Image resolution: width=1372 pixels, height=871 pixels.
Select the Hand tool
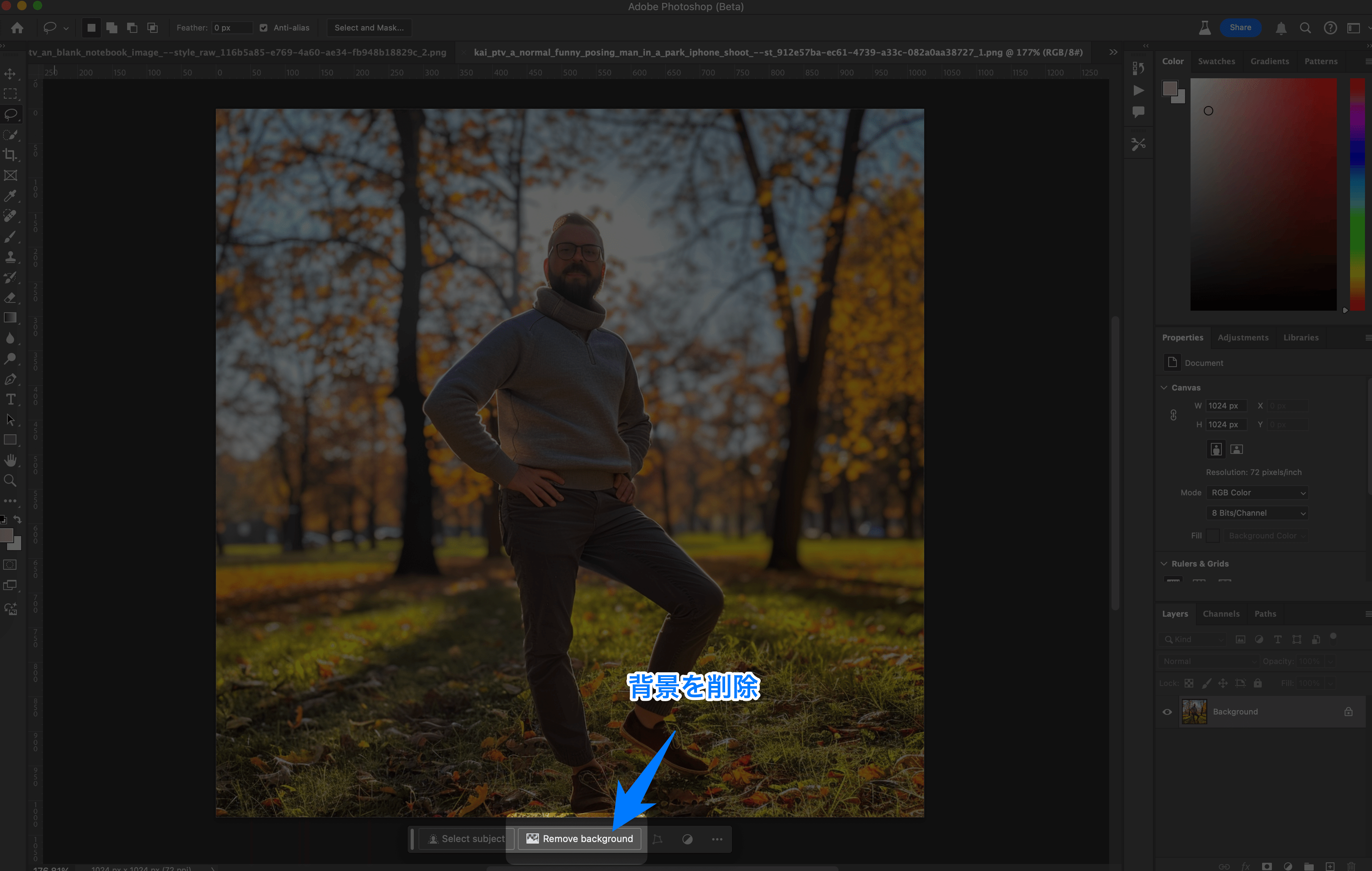[x=10, y=460]
